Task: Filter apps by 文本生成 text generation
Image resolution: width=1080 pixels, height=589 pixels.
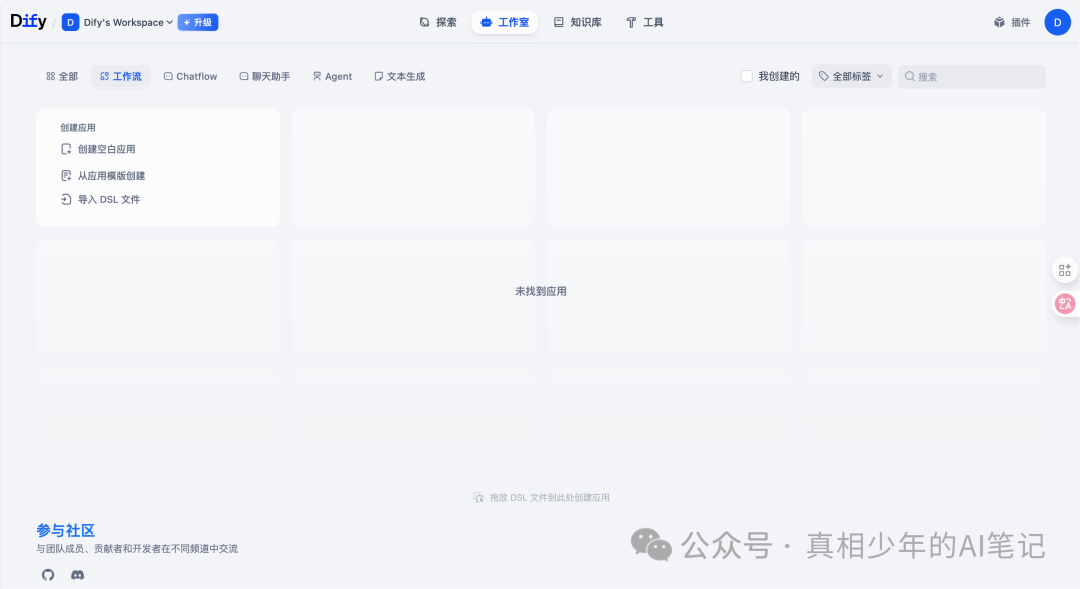Action: 399,76
